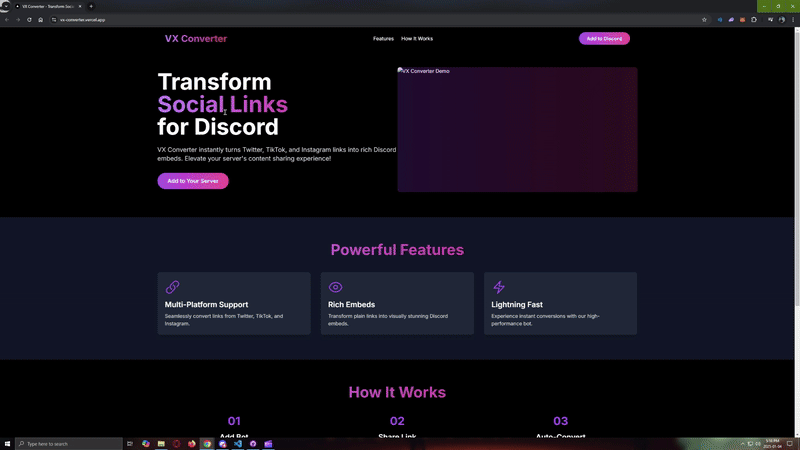Open Task View on the taskbar

130,444
